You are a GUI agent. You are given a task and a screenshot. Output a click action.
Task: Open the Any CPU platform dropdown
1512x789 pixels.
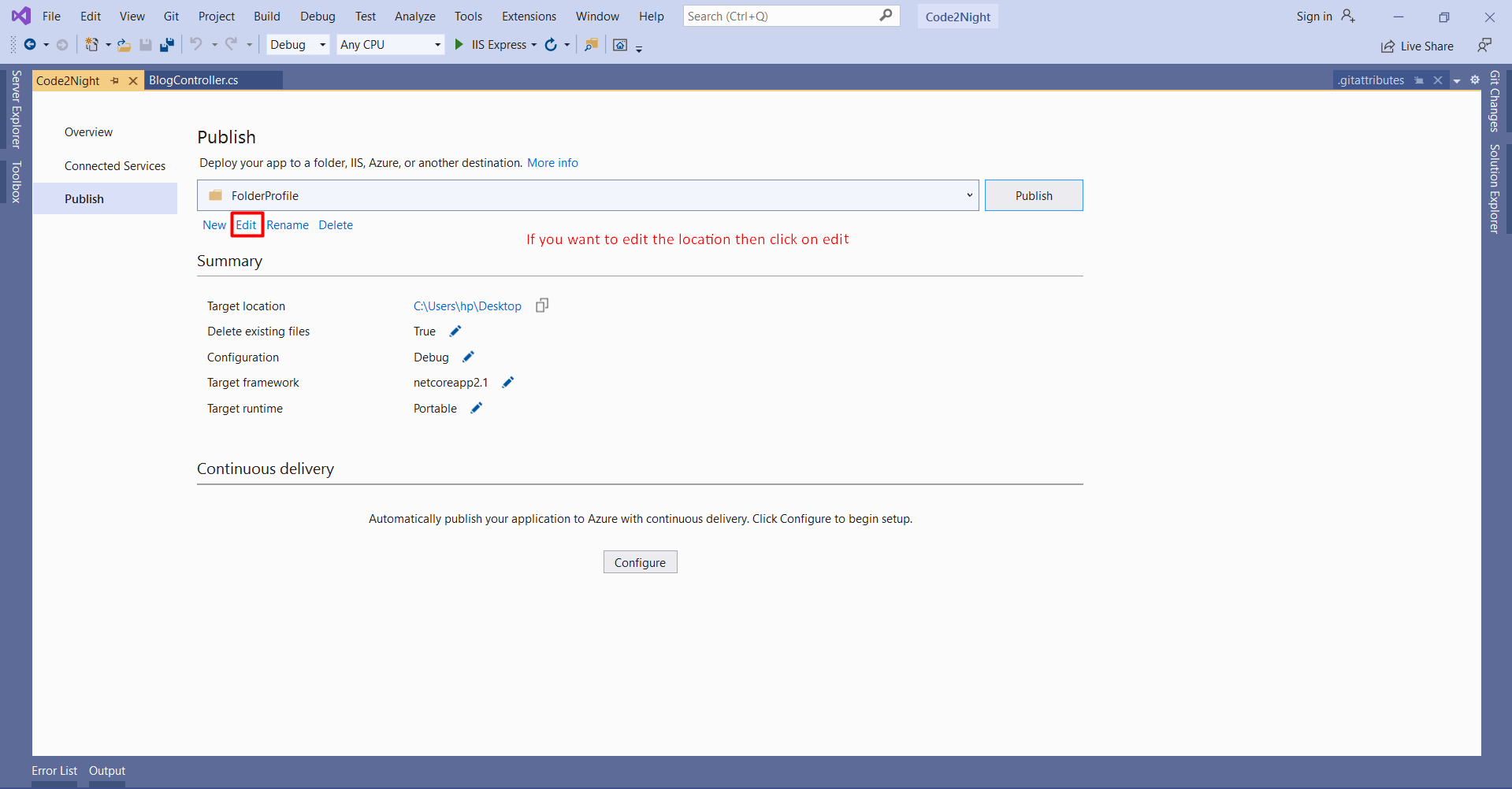coord(391,45)
